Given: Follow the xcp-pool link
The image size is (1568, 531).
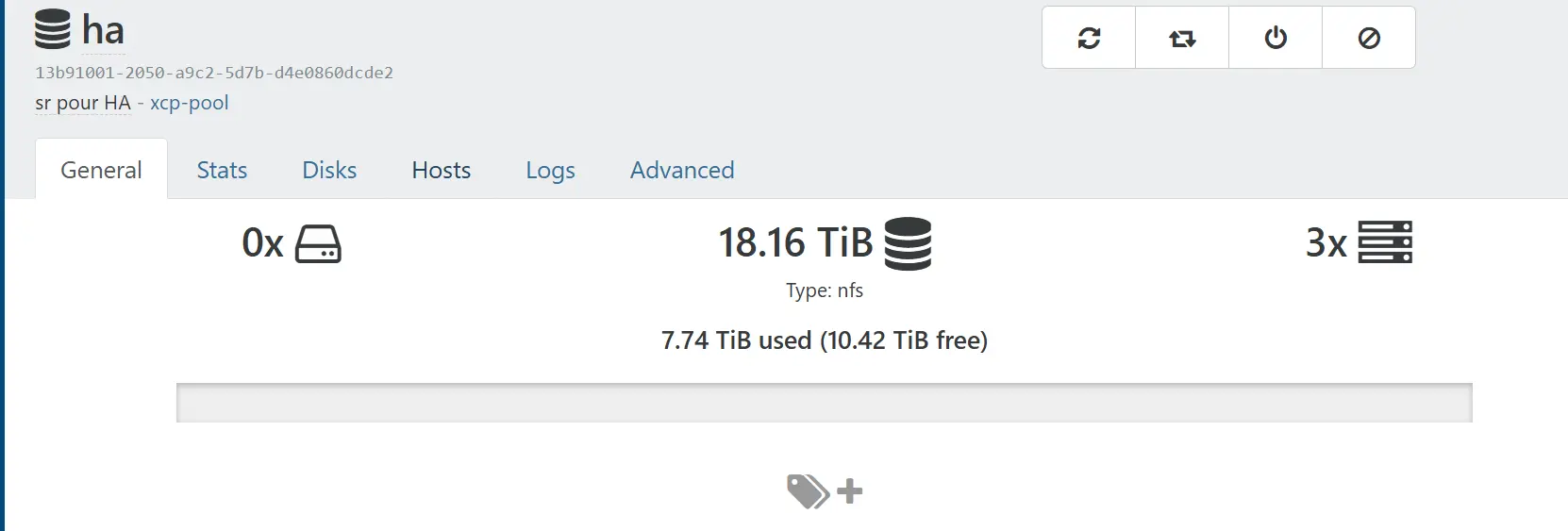Looking at the screenshot, I should pyautogui.click(x=189, y=103).
